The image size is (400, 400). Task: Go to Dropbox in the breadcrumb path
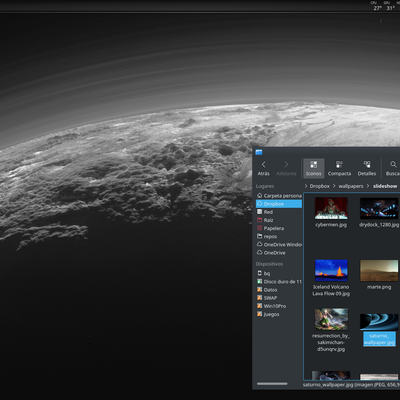[319, 186]
